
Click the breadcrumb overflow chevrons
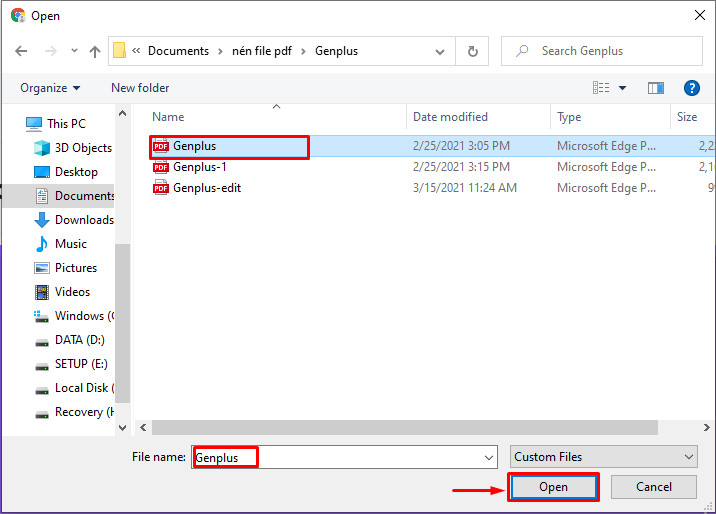click(136, 51)
